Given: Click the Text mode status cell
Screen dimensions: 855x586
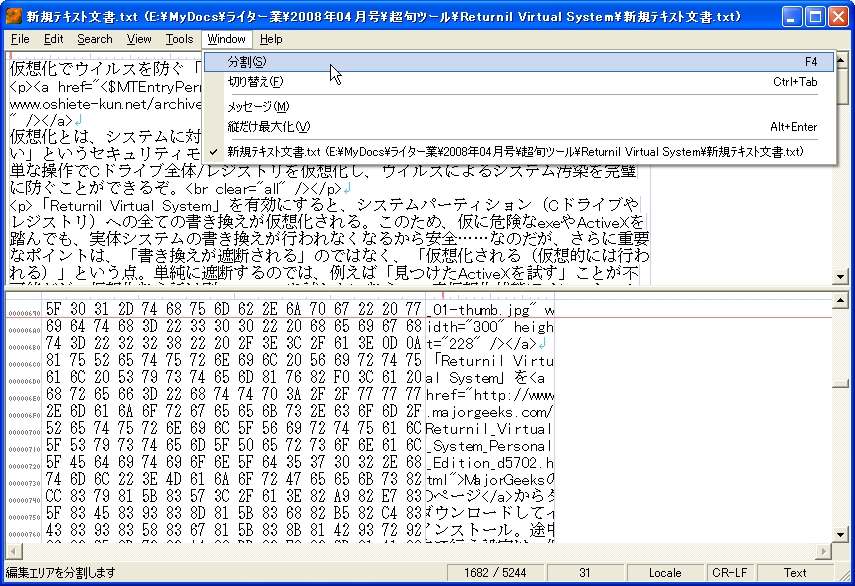Looking at the screenshot, I should tap(795, 573).
